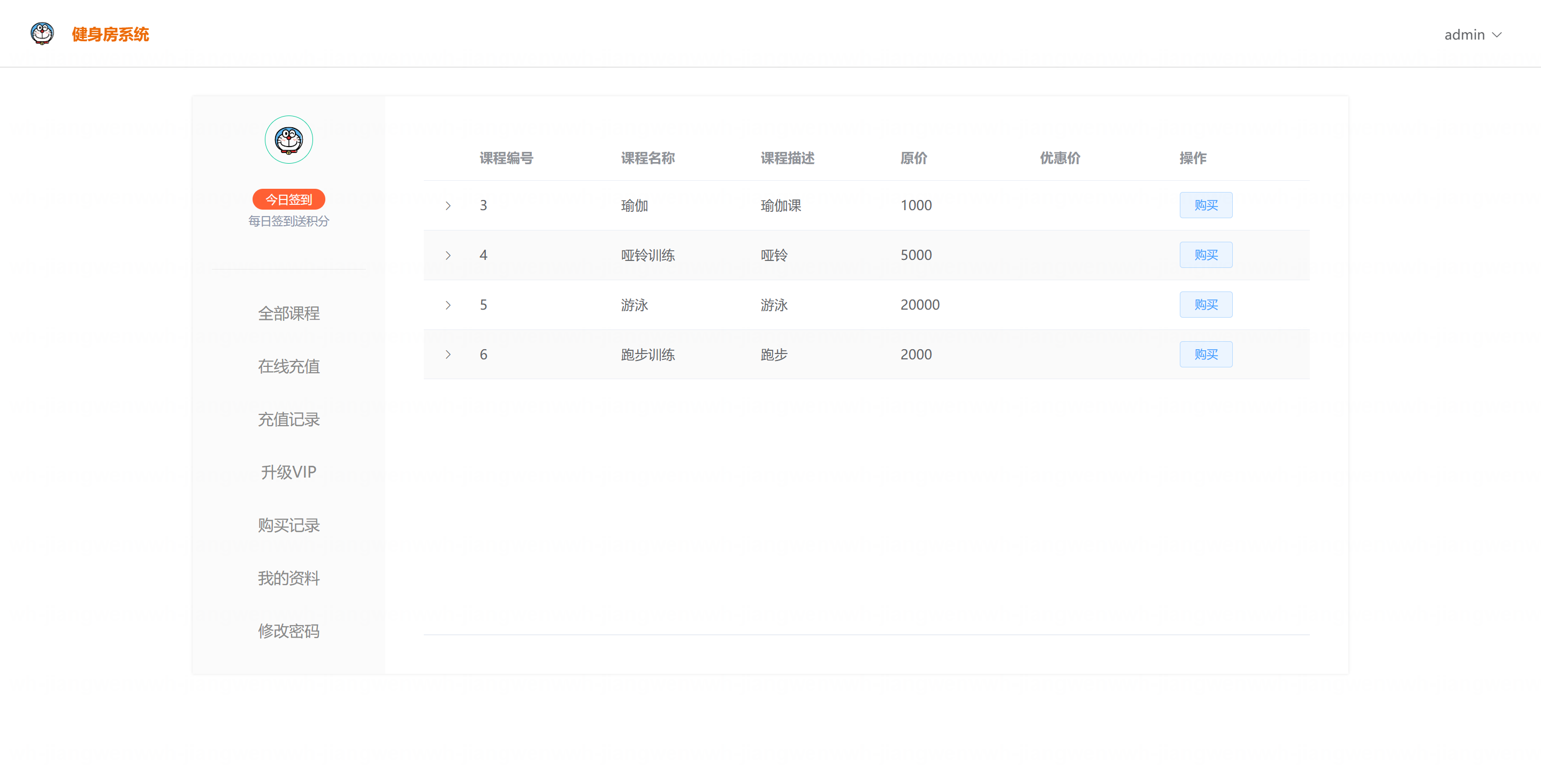This screenshot has height=784, width=1541.
Task: Expand the 跑步训练 course row
Action: (x=447, y=355)
